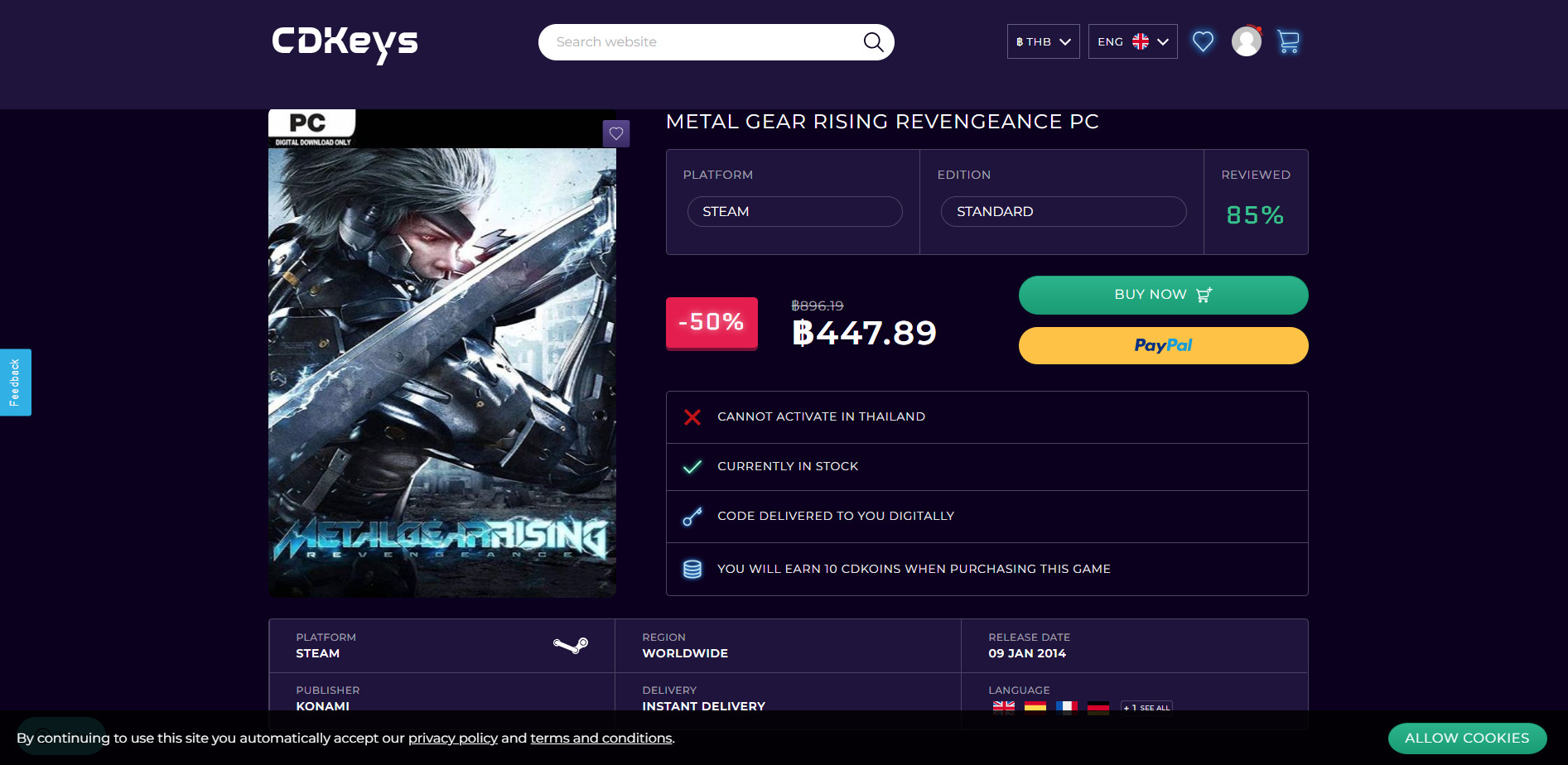Click the green in-stock checkmark icon
1568x765 pixels.
click(692, 467)
